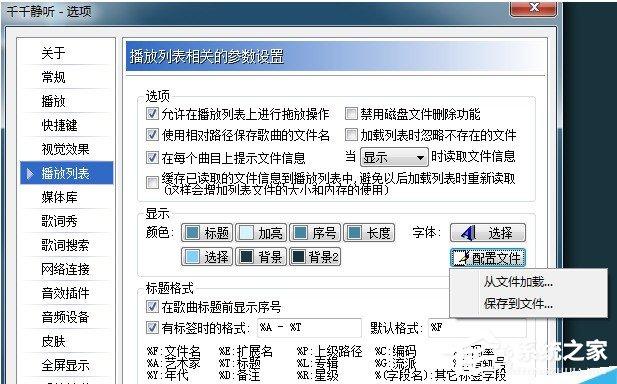Select 常规 in the sidebar
Image resolution: width=617 pixels, height=384 pixels.
pos(54,77)
